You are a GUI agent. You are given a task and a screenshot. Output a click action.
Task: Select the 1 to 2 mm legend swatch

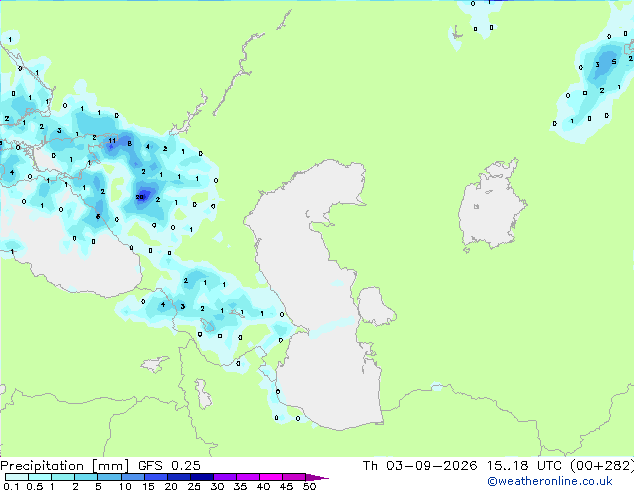pyautogui.click(x=63, y=477)
